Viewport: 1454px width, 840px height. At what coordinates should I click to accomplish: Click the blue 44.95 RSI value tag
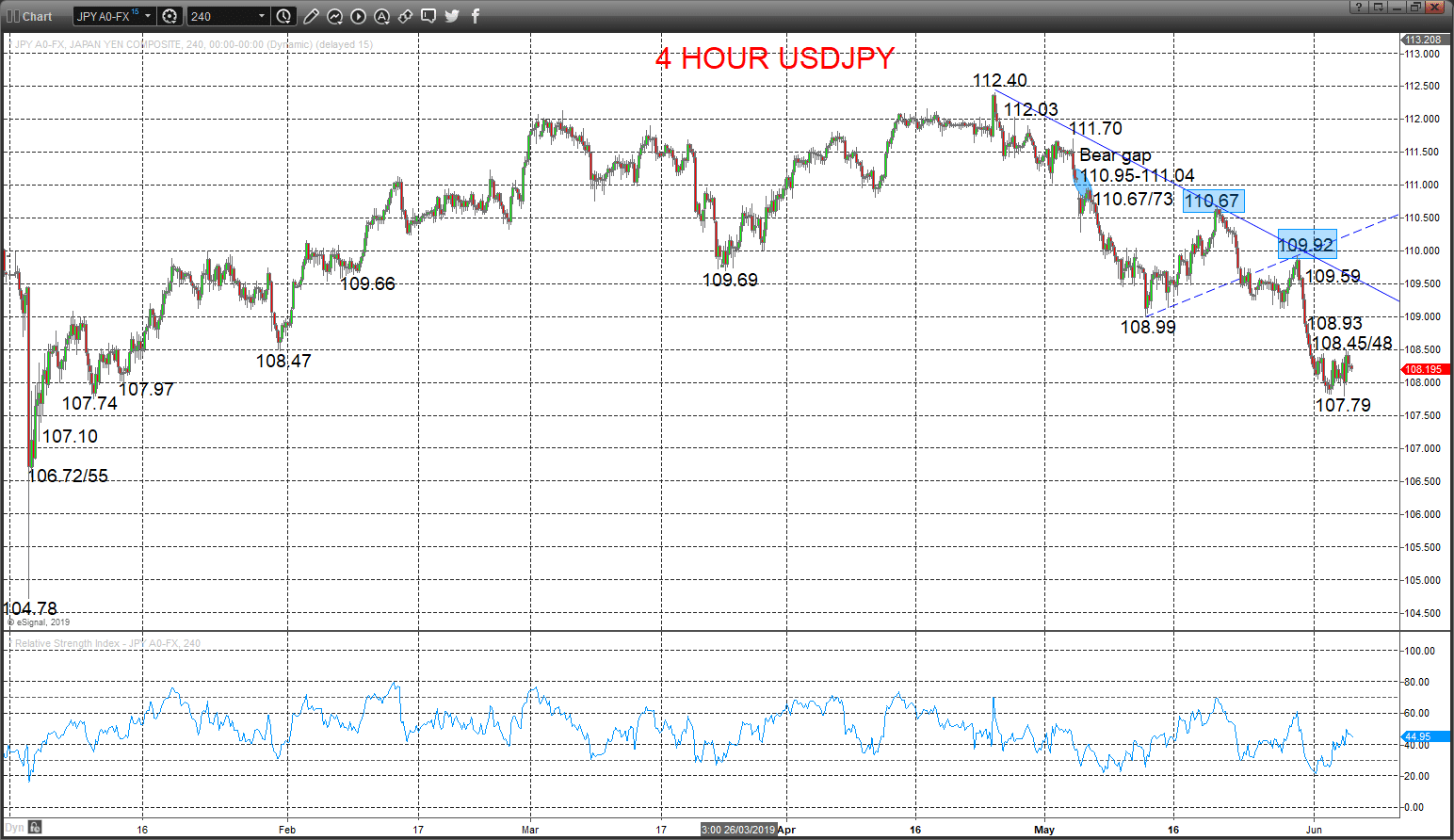(x=1424, y=736)
